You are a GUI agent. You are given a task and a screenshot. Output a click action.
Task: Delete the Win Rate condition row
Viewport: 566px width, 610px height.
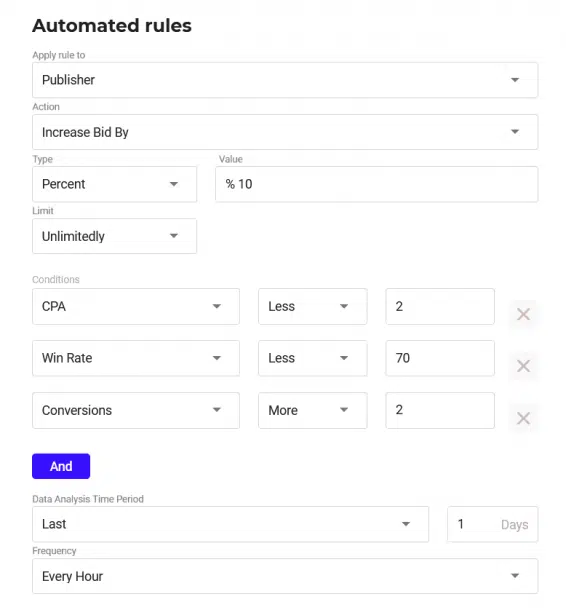pos(523,366)
